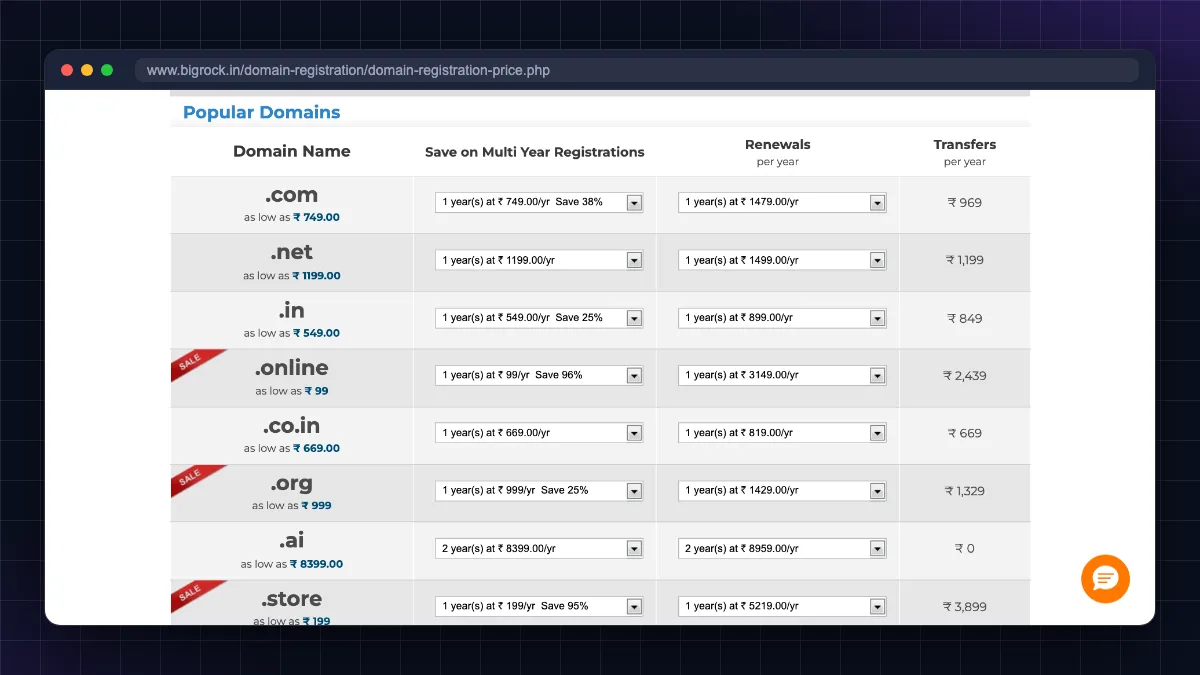Open .com registration years dropdown
This screenshot has width=1200, height=675.
pos(539,202)
